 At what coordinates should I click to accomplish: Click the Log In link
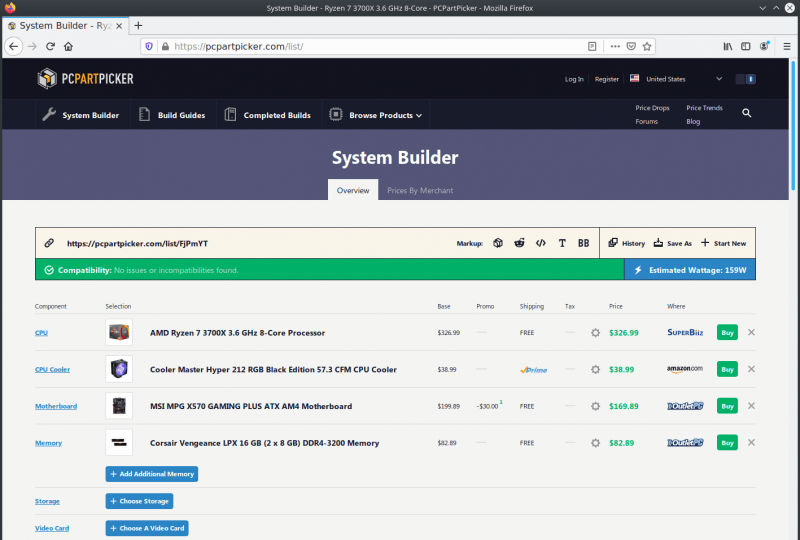point(574,79)
